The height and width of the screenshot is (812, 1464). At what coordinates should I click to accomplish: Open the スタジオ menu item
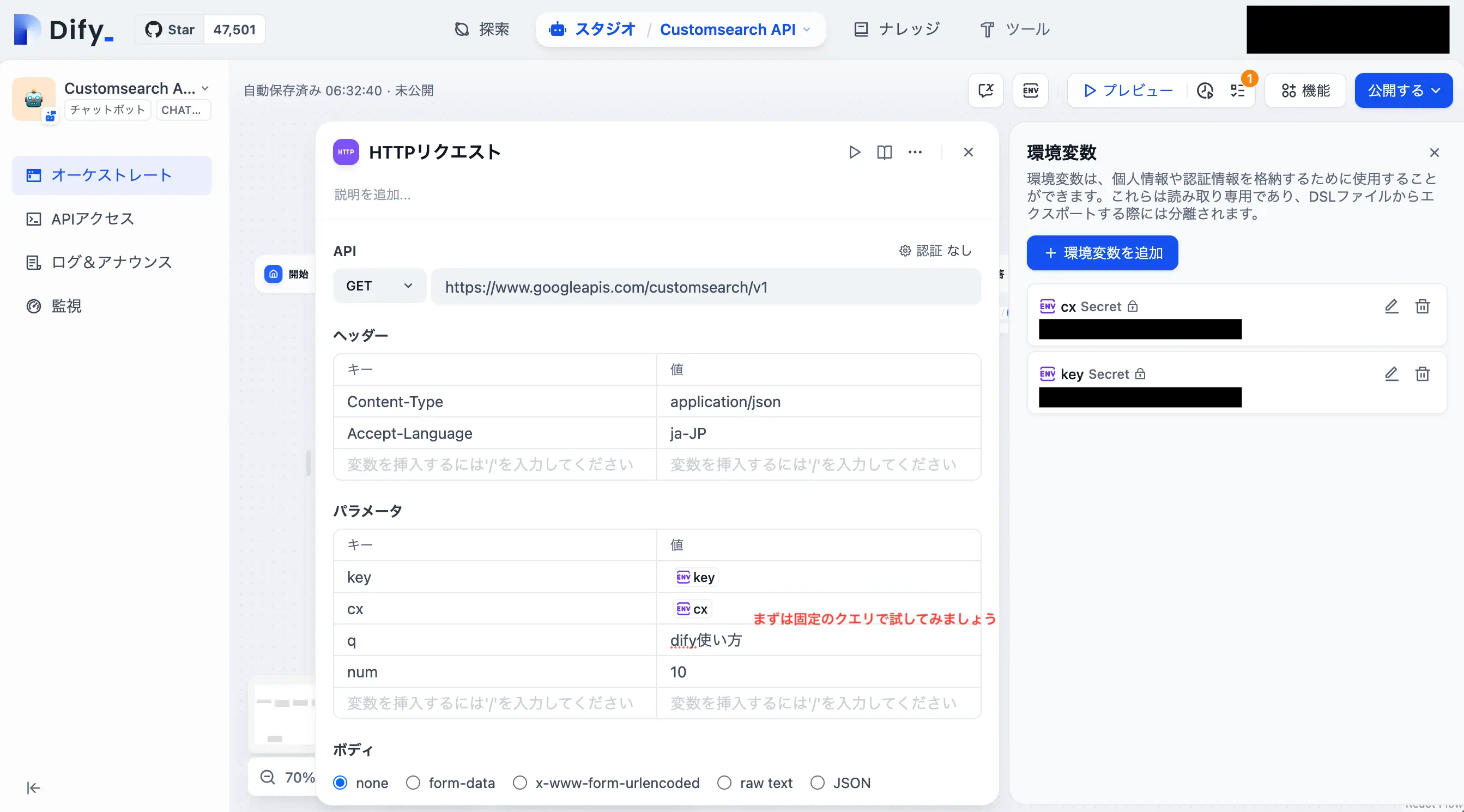(x=606, y=29)
